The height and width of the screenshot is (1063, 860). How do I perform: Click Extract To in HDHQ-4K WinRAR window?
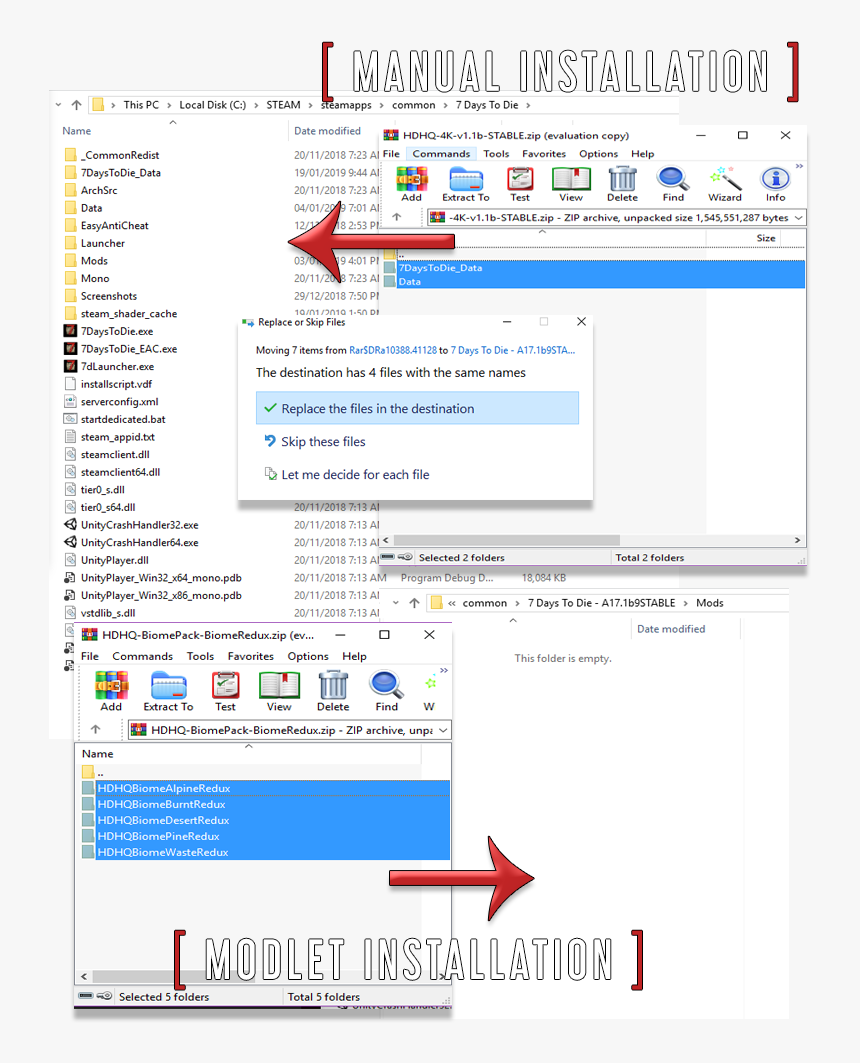pyautogui.click(x=466, y=184)
